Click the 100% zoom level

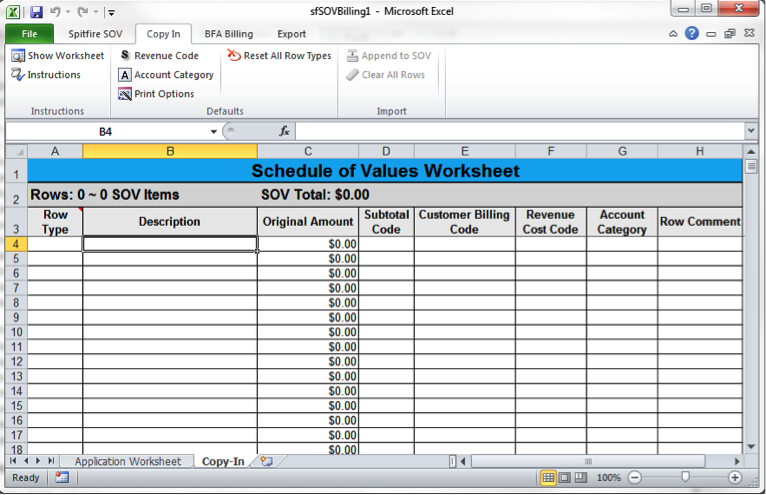coord(609,477)
